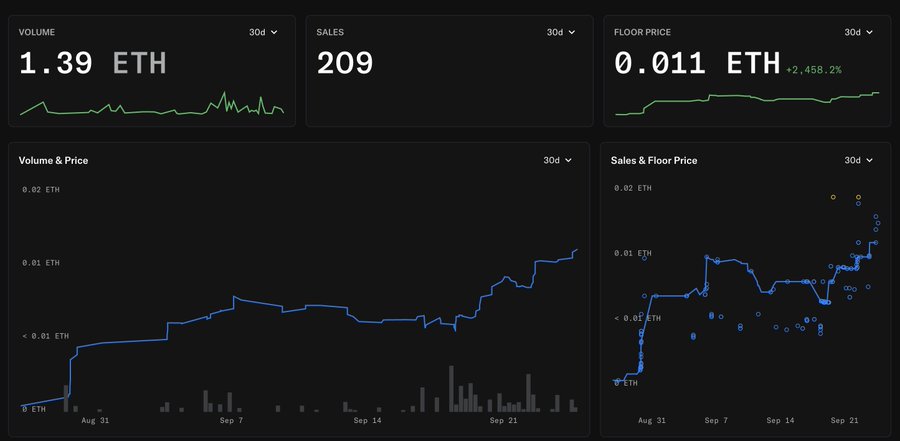Open the 30d dropdown on Volume card
900x441 pixels.
click(263, 32)
